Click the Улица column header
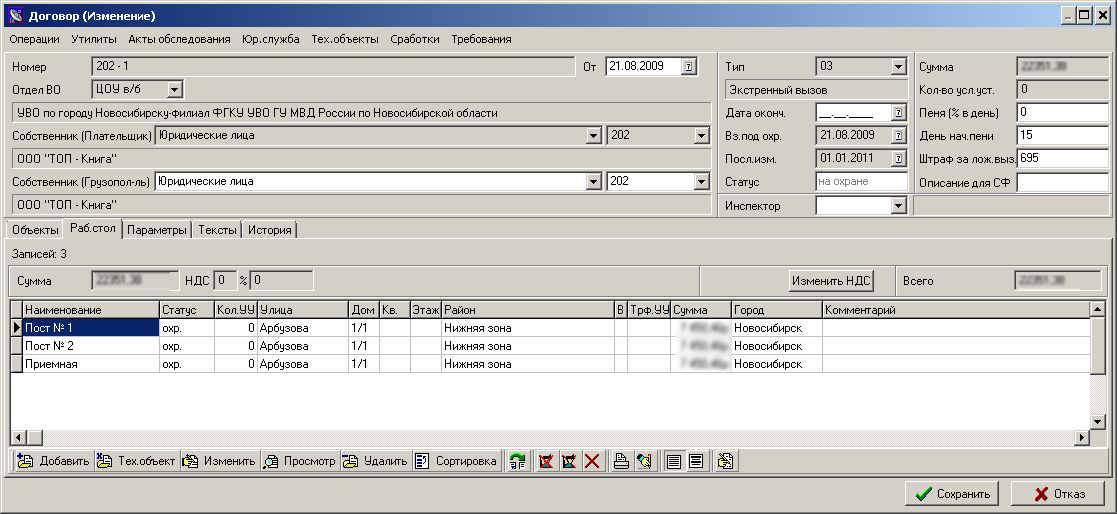Image resolution: width=1117 pixels, height=514 pixels. tap(303, 310)
